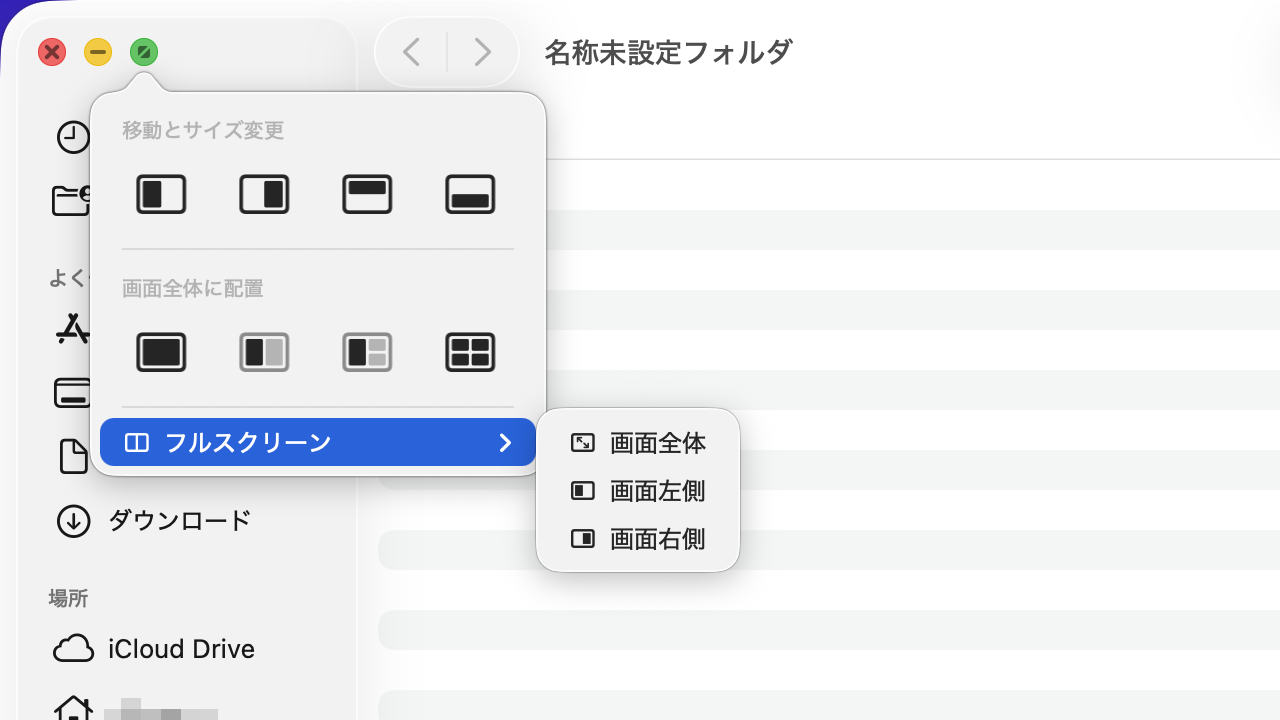Click the iCloud Drive cloud icon
This screenshot has height=720, width=1280.
click(73, 649)
